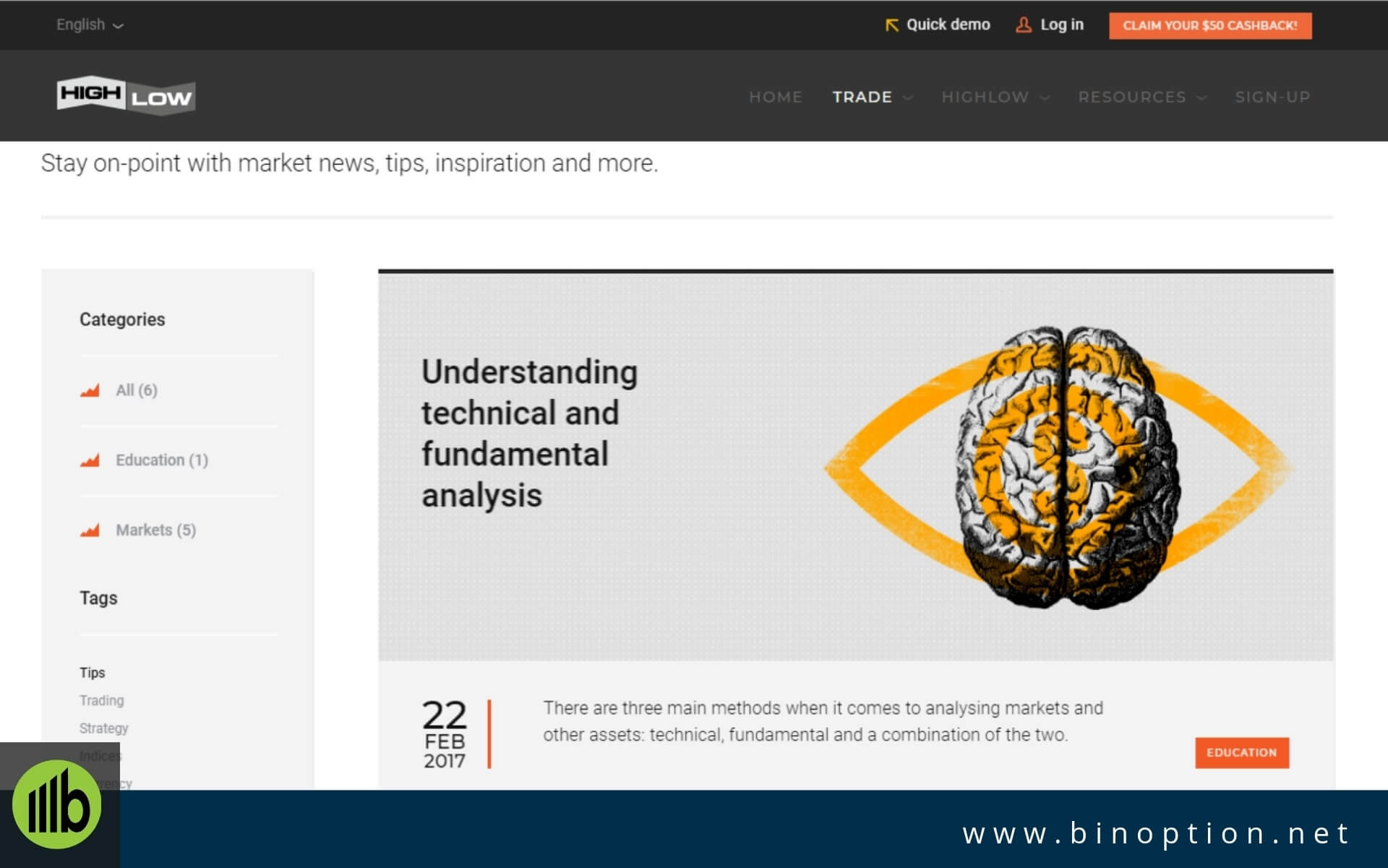Expand the RESOURCES menu chevron
Viewport: 1388px width, 868px height.
(1201, 98)
